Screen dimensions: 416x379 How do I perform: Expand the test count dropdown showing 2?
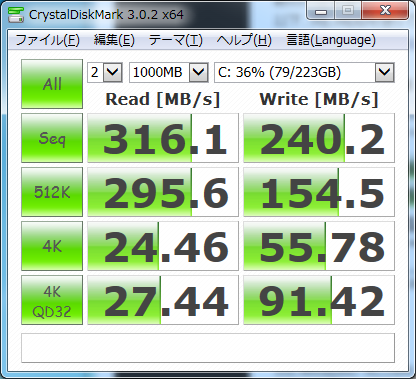[x=112, y=72]
